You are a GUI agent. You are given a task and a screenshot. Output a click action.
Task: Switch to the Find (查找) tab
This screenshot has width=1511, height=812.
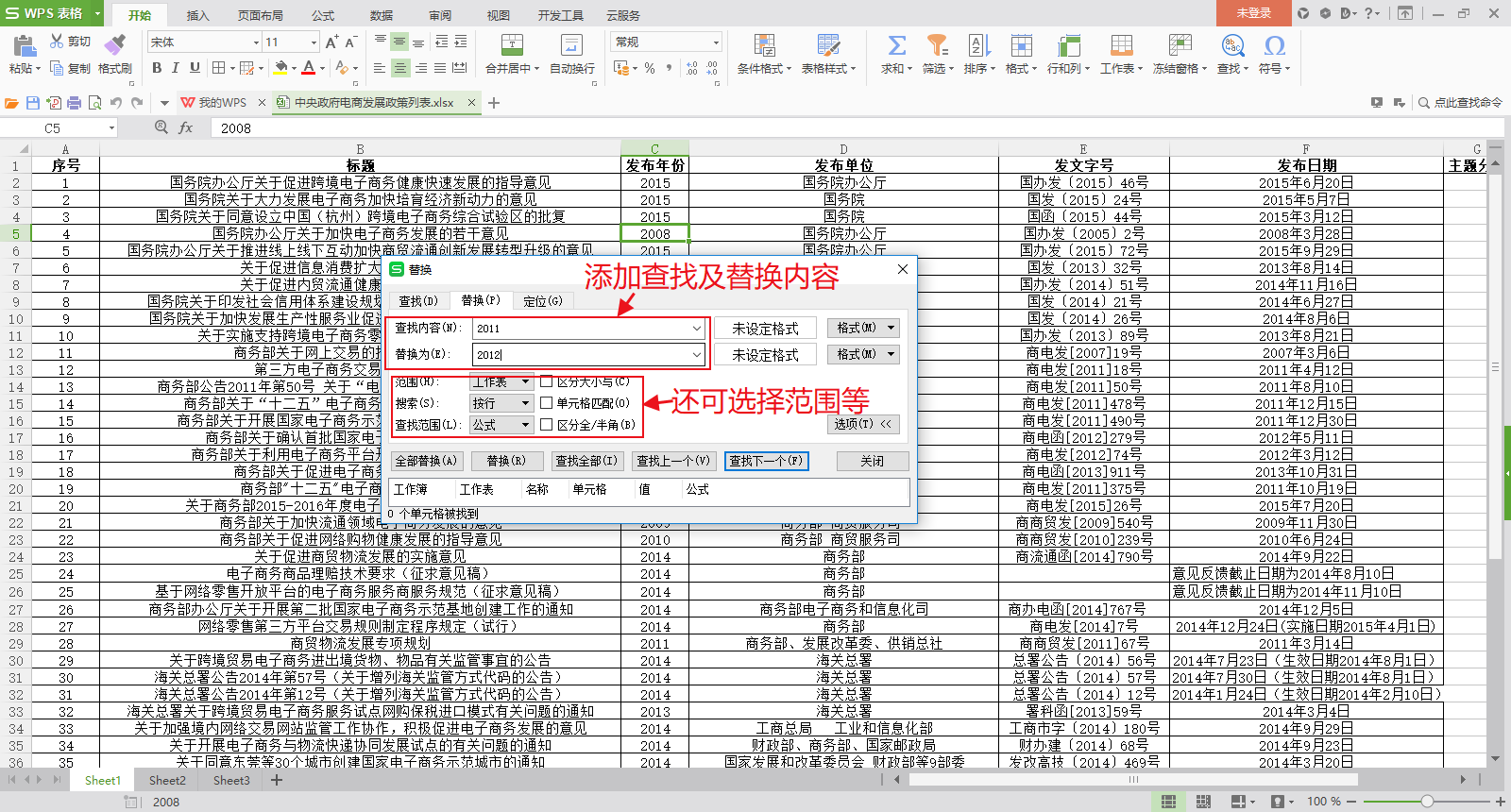pyautogui.click(x=417, y=301)
